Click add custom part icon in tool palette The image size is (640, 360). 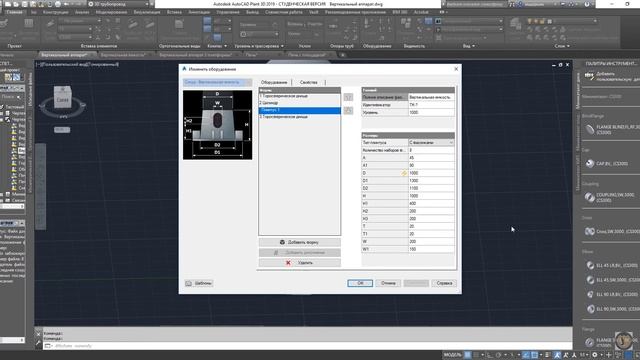(589, 76)
